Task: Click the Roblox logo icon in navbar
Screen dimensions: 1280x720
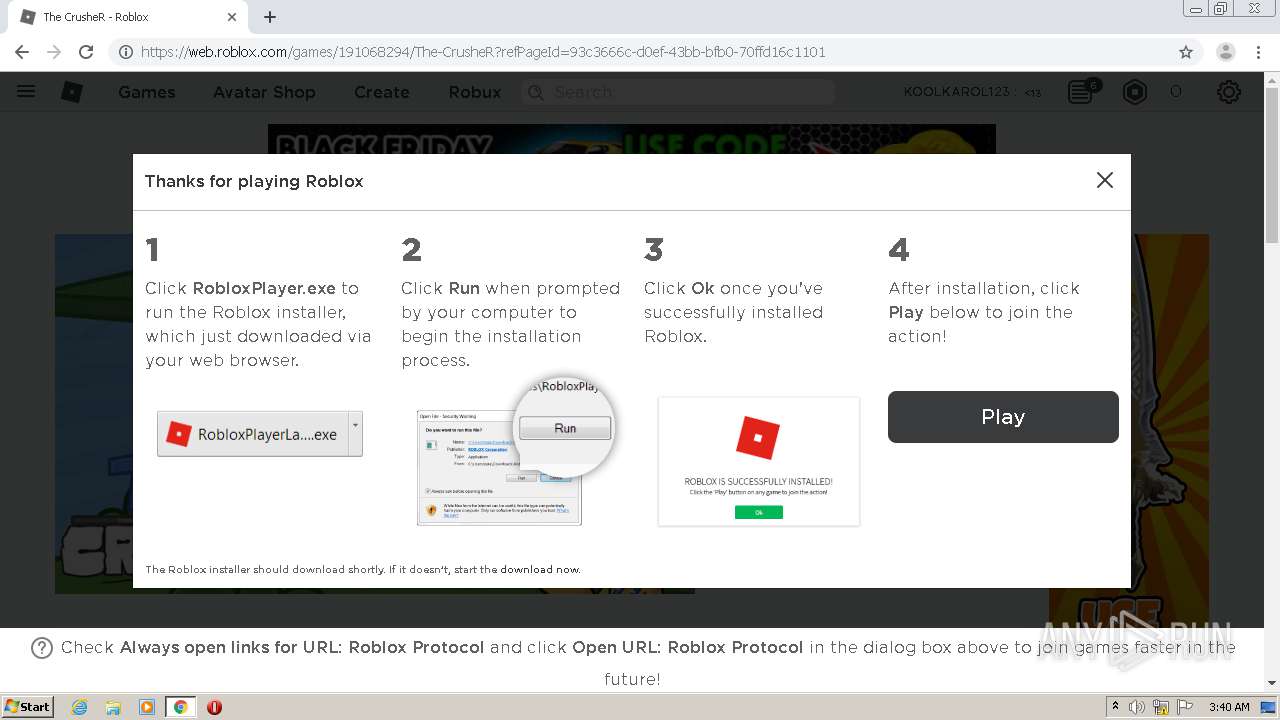Action: point(72,92)
